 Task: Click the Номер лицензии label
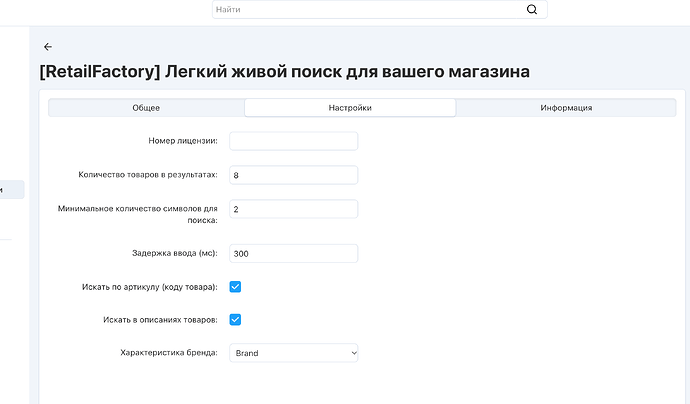click(183, 141)
